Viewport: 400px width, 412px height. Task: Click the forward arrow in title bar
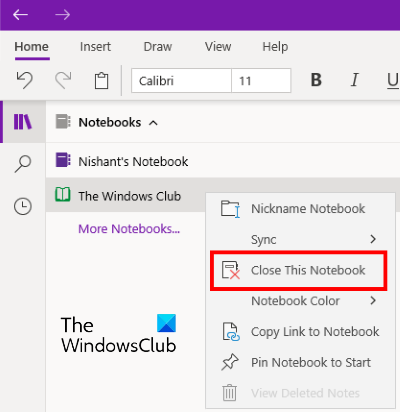tap(63, 15)
